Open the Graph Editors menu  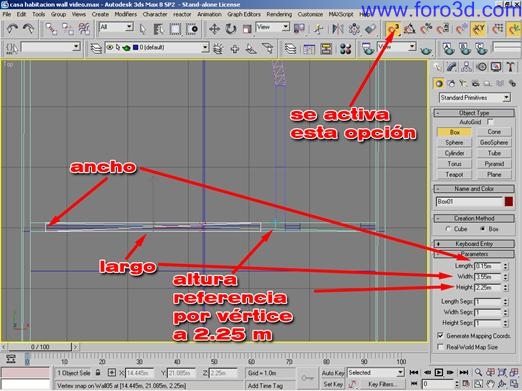pyautogui.click(x=244, y=14)
